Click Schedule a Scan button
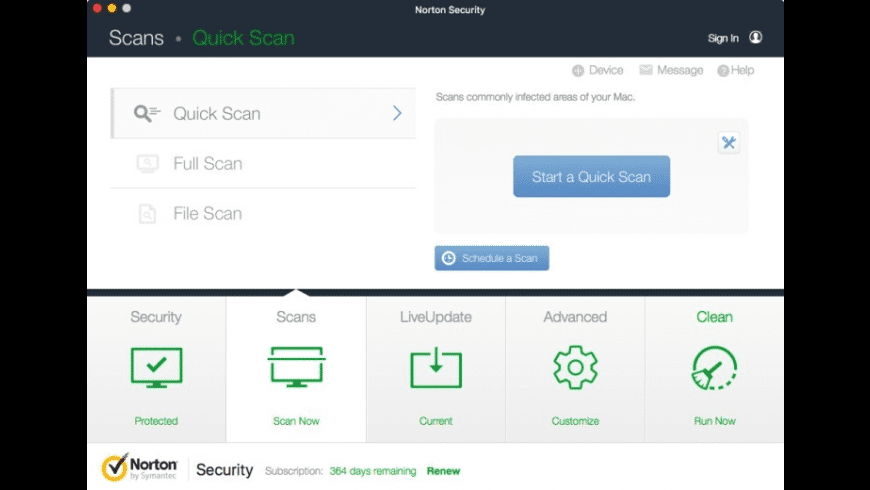This screenshot has height=490, width=870. [492, 258]
